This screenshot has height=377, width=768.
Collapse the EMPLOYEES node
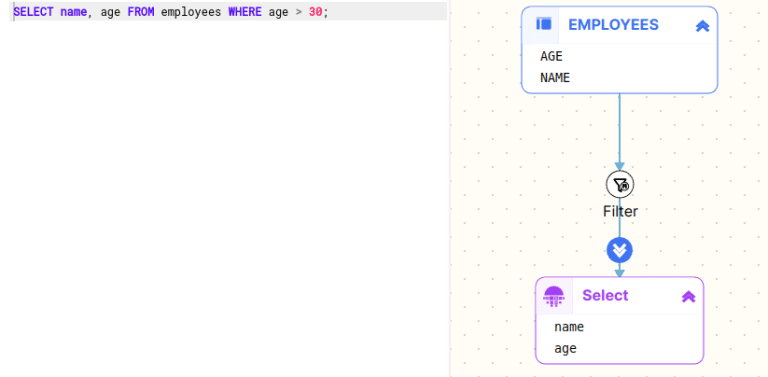702,26
